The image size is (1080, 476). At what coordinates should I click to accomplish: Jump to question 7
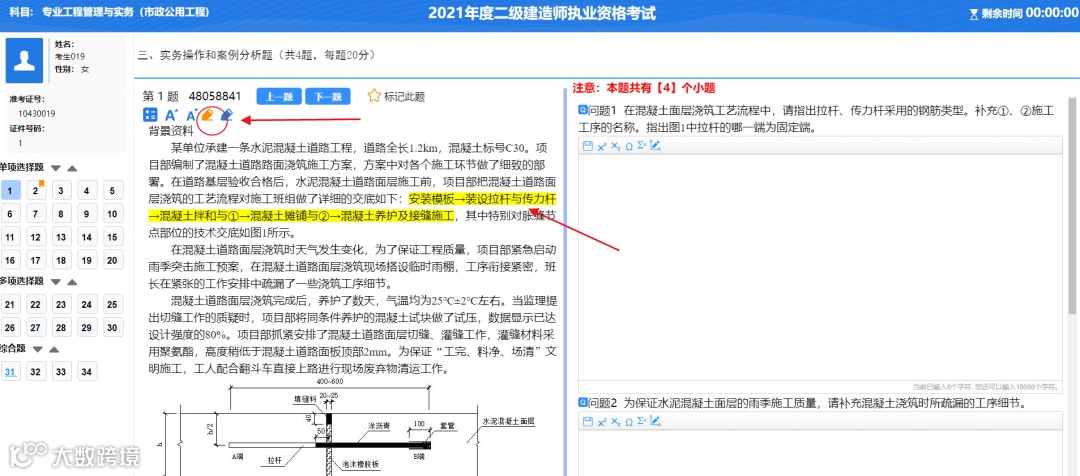(x=36, y=214)
